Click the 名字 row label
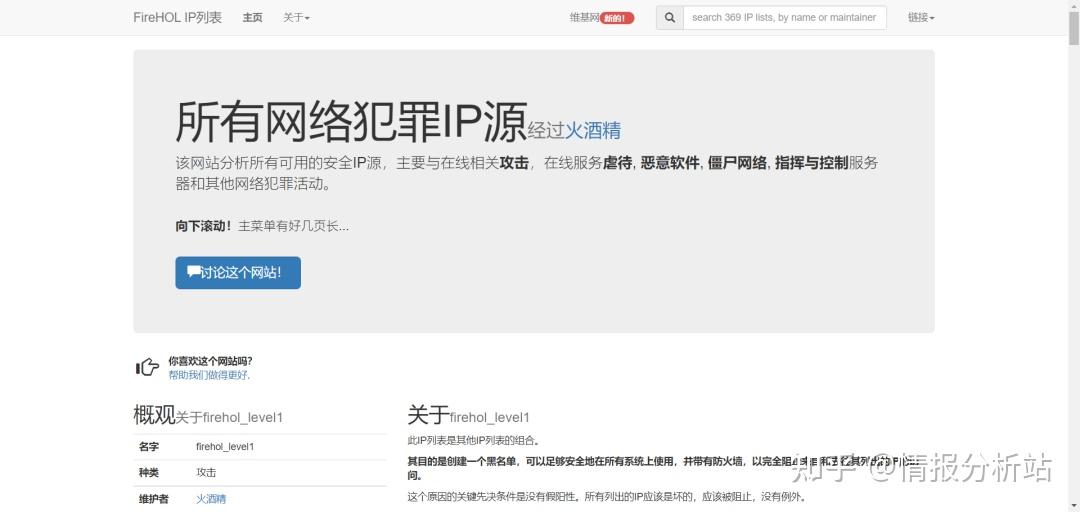Image resolution: width=1080 pixels, height=512 pixels. (149, 447)
